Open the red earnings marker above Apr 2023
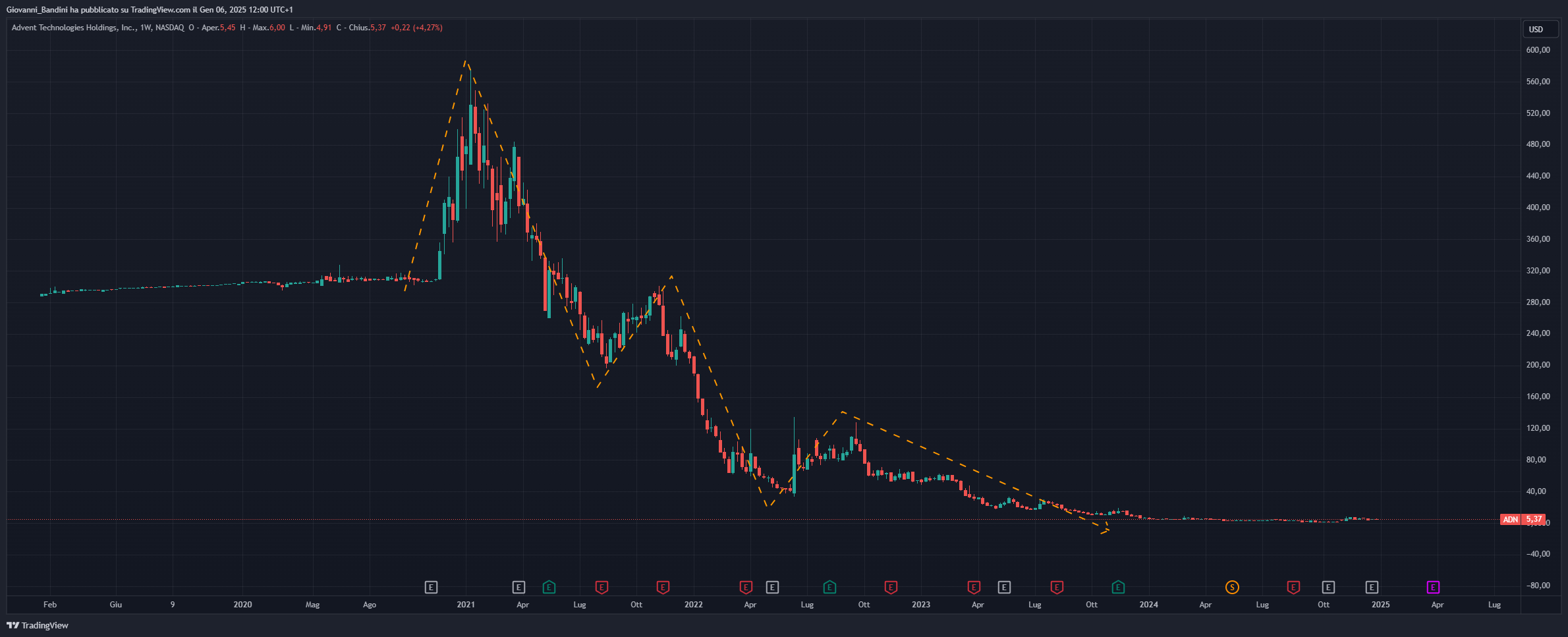The image size is (1568, 637). point(974,587)
